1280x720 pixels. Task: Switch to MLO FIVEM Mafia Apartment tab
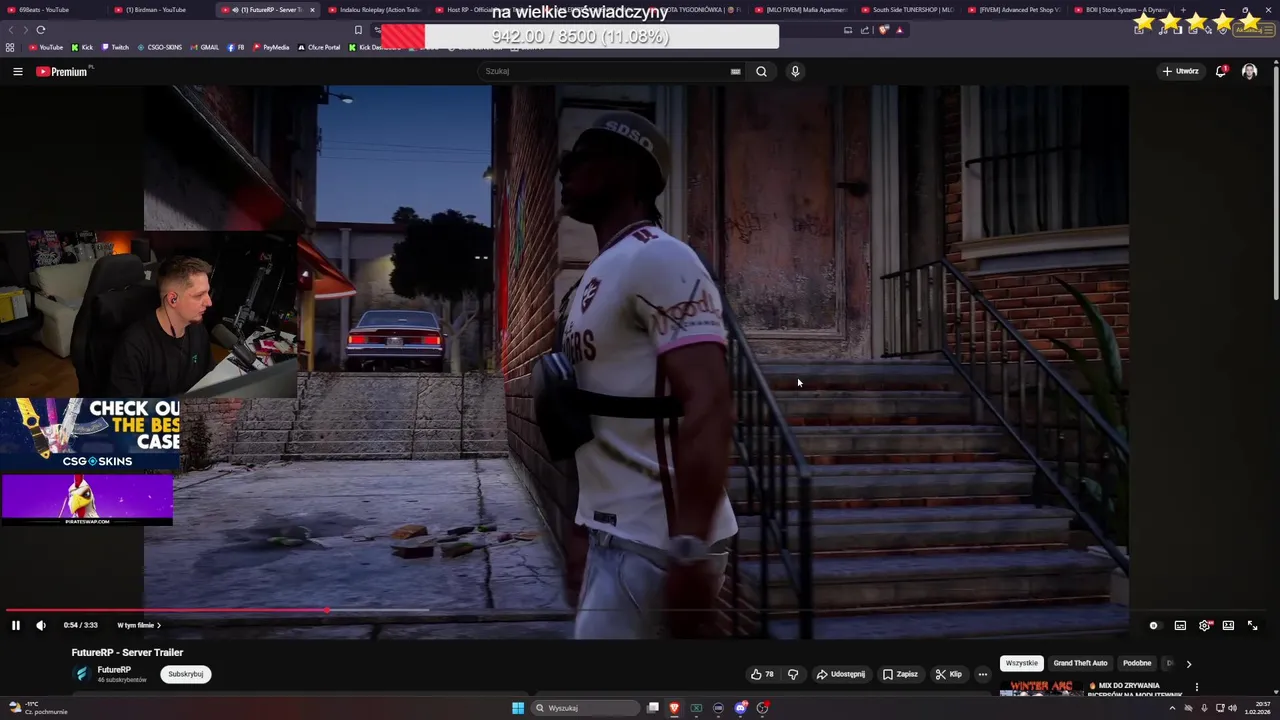coord(800,10)
